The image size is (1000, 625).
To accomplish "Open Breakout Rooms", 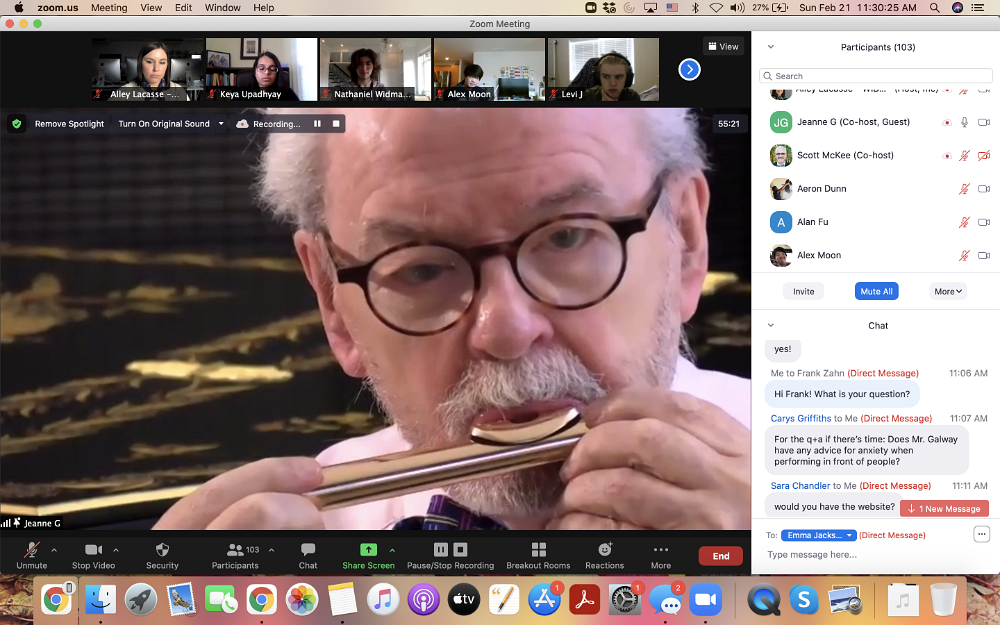I will pos(538,555).
